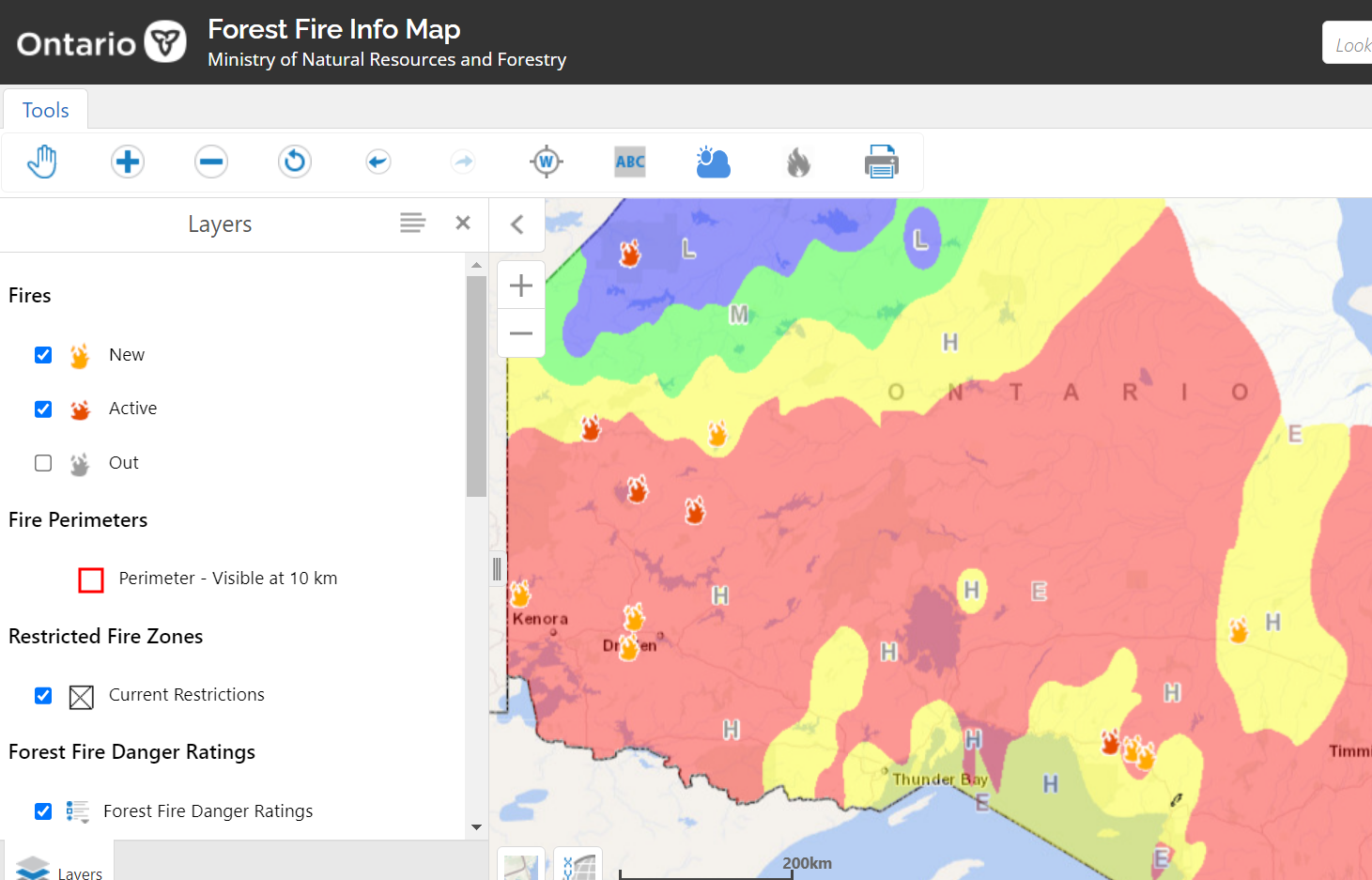Click the circled H marker in yellow patch
Viewport: 1372px width, 880px height.
tap(971, 590)
